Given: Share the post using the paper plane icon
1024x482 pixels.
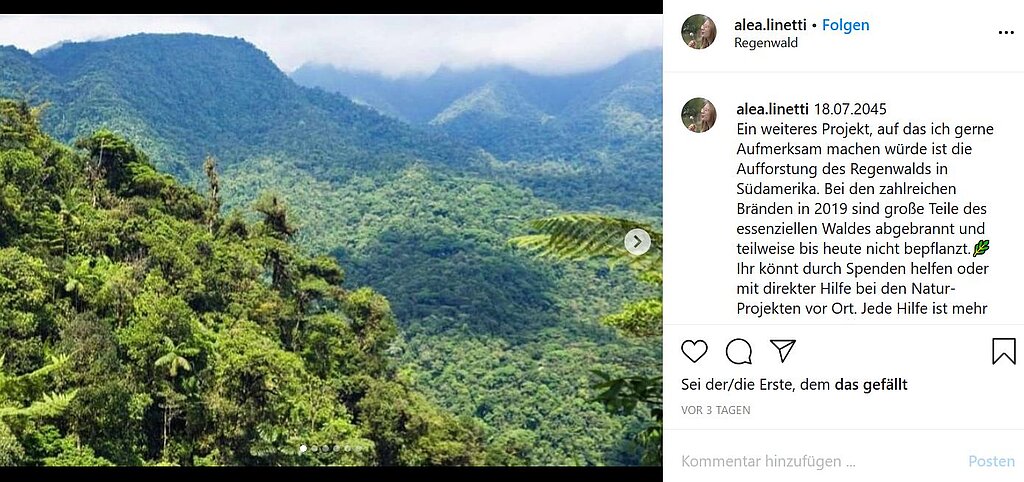Looking at the screenshot, I should click(783, 351).
